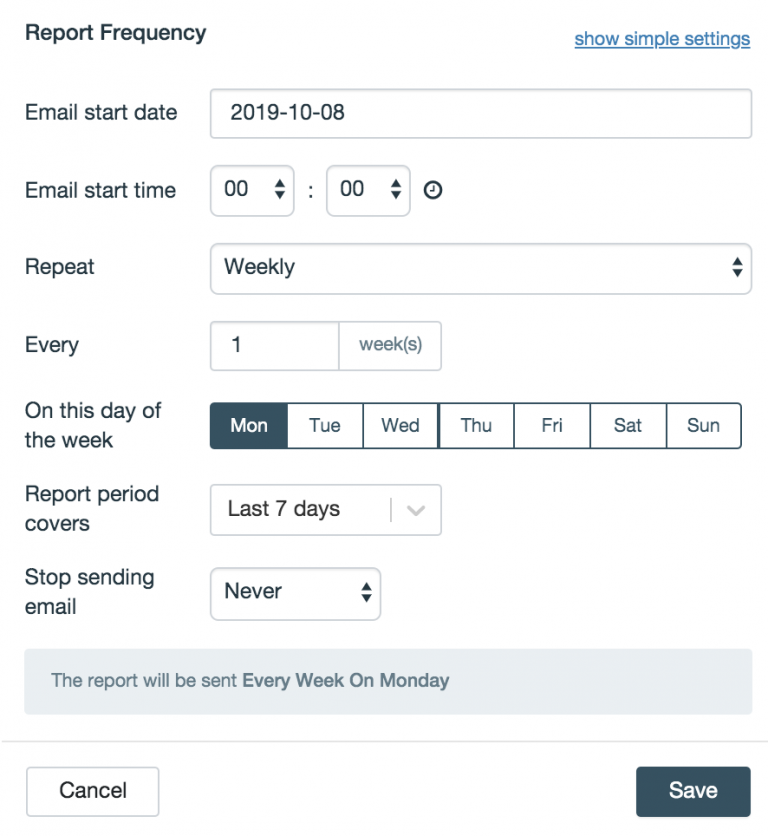The image size is (768, 836).
Task: Select Mon day of the week
Action: pyautogui.click(x=249, y=426)
